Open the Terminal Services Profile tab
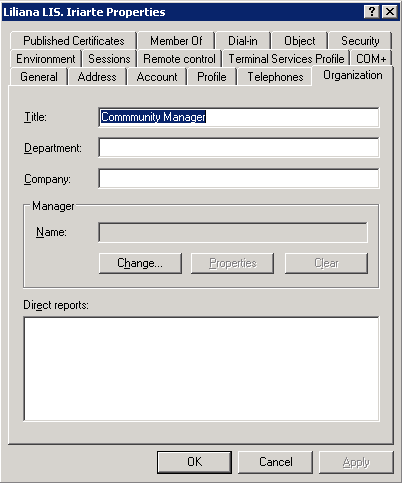The image size is (402, 483). point(286,59)
